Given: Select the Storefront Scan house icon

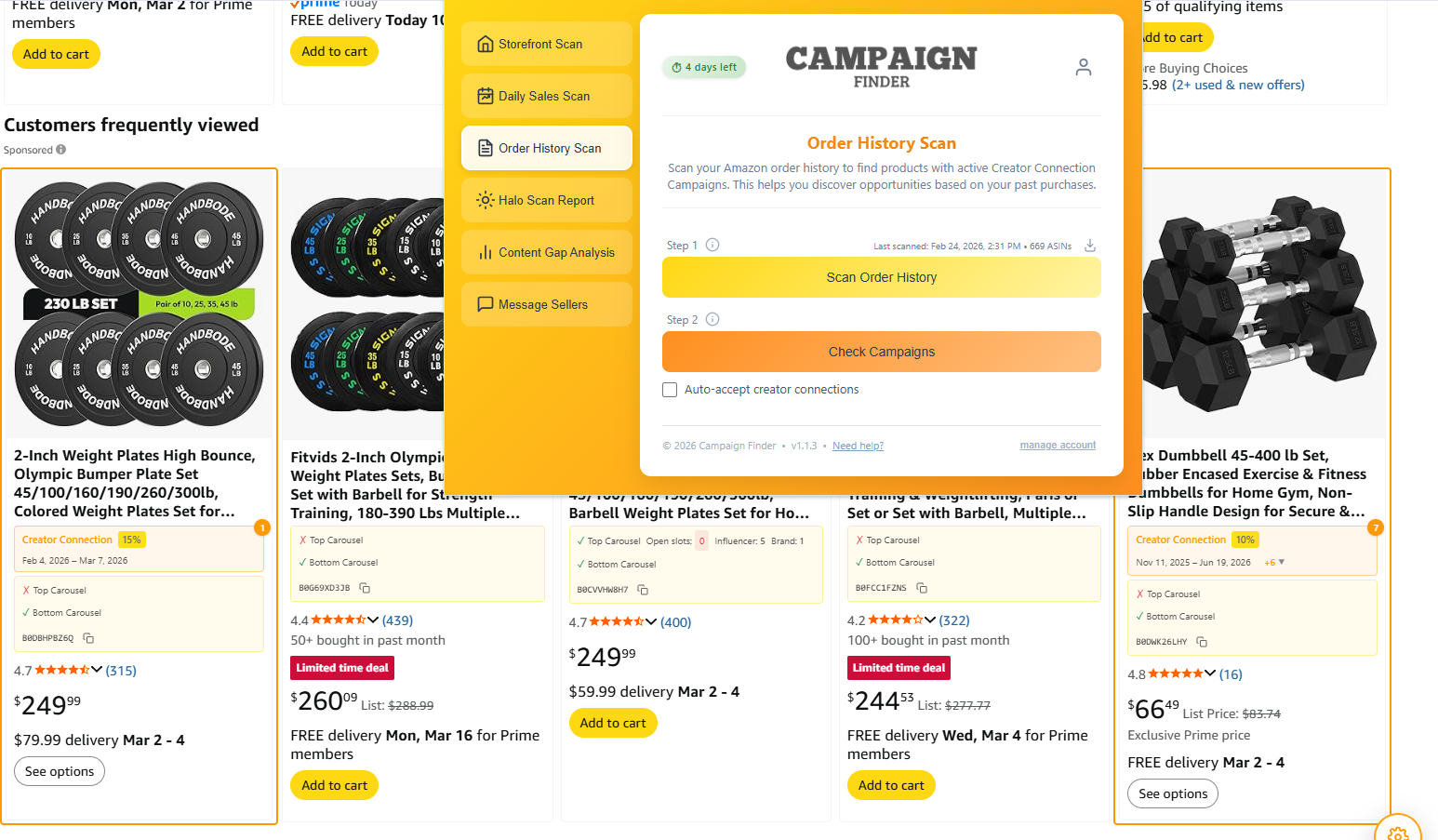Looking at the screenshot, I should click(484, 43).
